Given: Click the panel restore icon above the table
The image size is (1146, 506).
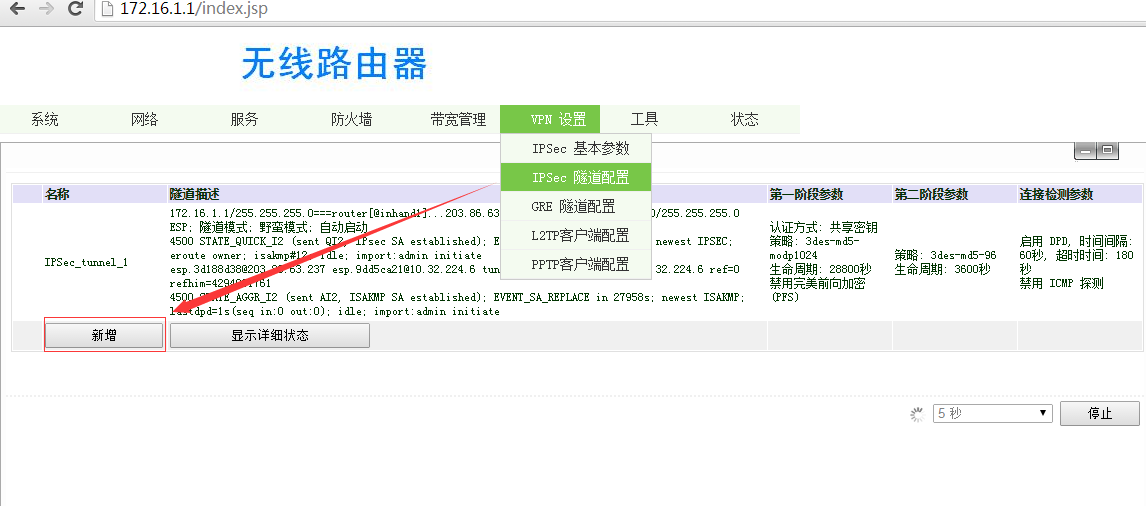Looking at the screenshot, I should pyautogui.click(x=1107, y=150).
